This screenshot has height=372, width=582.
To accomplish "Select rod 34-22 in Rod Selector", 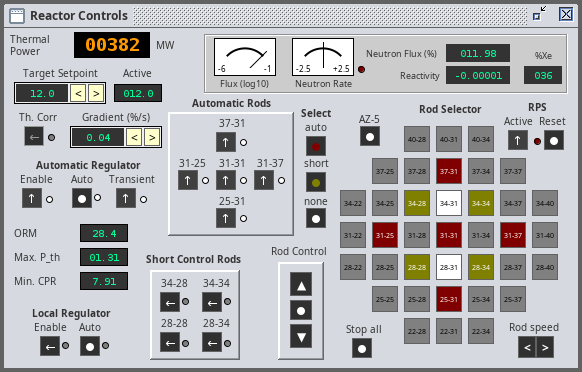I will [x=353, y=203].
